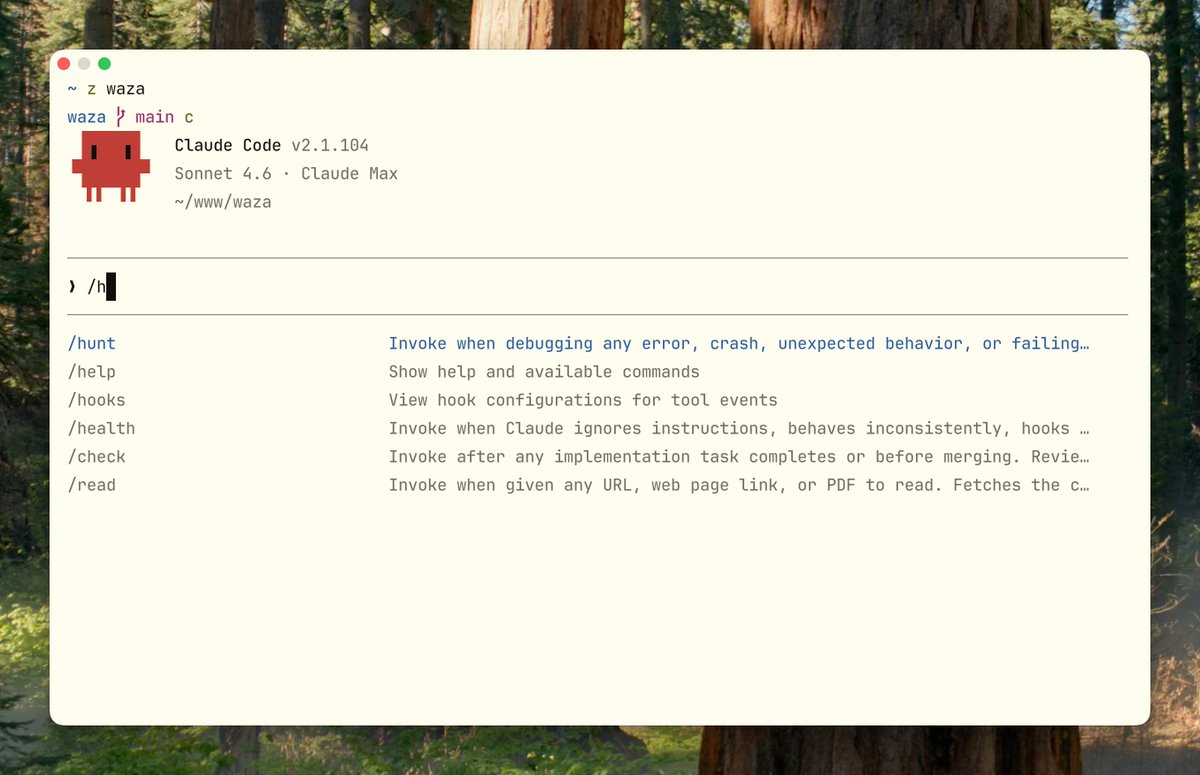
Task: Click the 'Invoke when given any URL' description
Action: pyautogui.click(x=739, y=485)
